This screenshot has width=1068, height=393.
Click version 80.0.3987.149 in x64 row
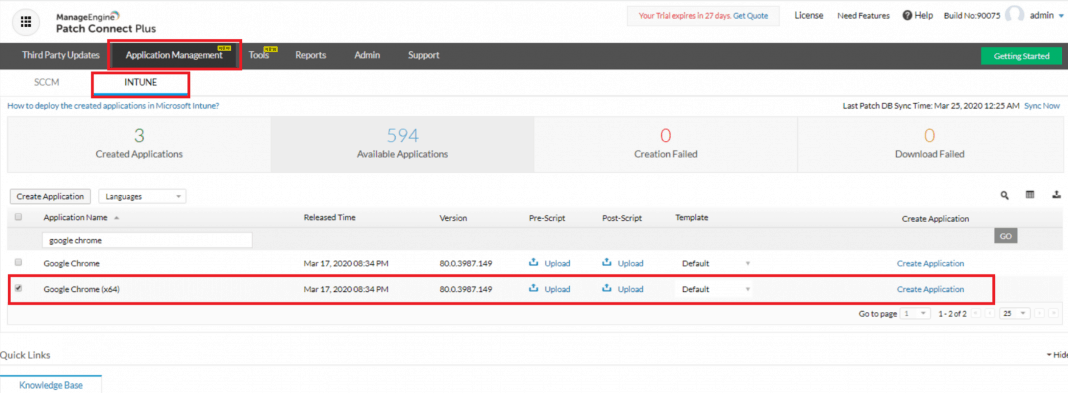pyautogui.click(x=467, y=289)
